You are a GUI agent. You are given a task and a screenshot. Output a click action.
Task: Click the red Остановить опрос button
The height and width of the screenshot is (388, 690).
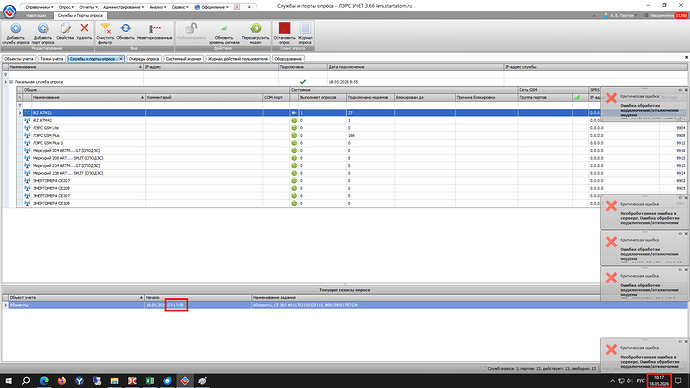(284, 29)
